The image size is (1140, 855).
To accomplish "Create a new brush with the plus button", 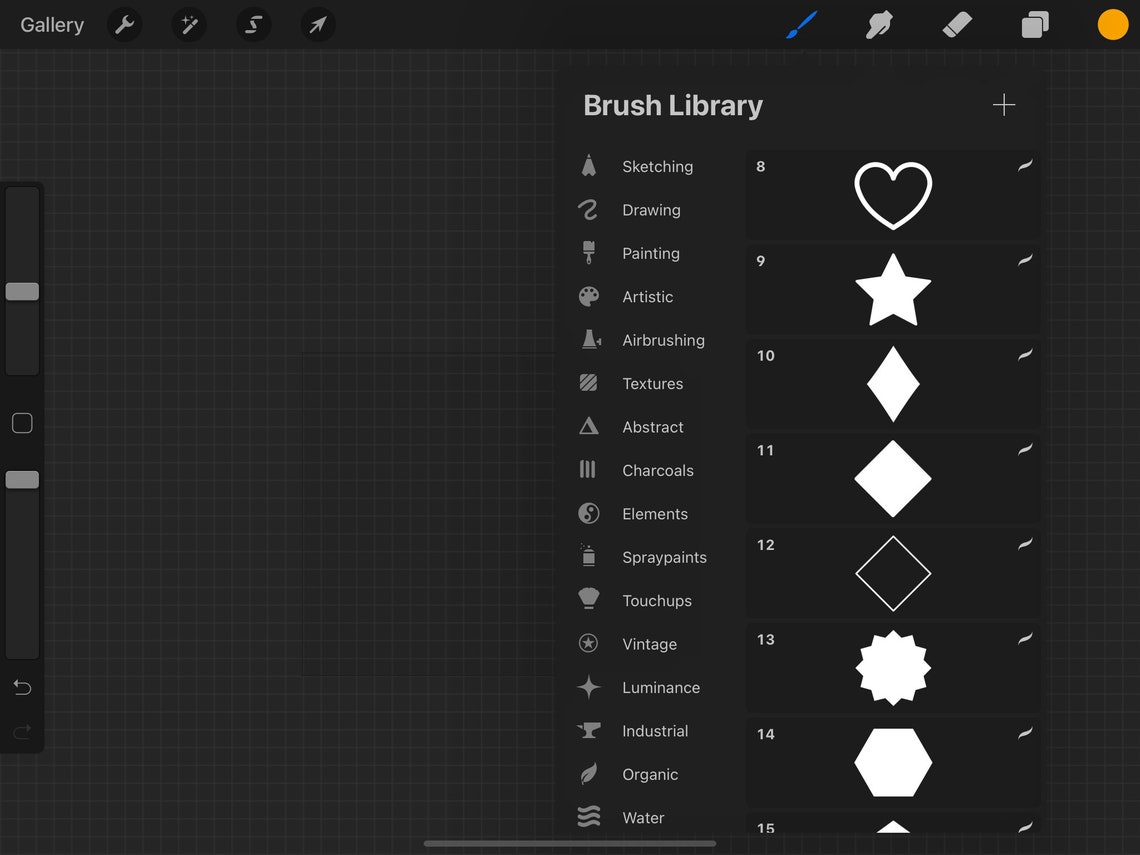I will coord(1003,104).
